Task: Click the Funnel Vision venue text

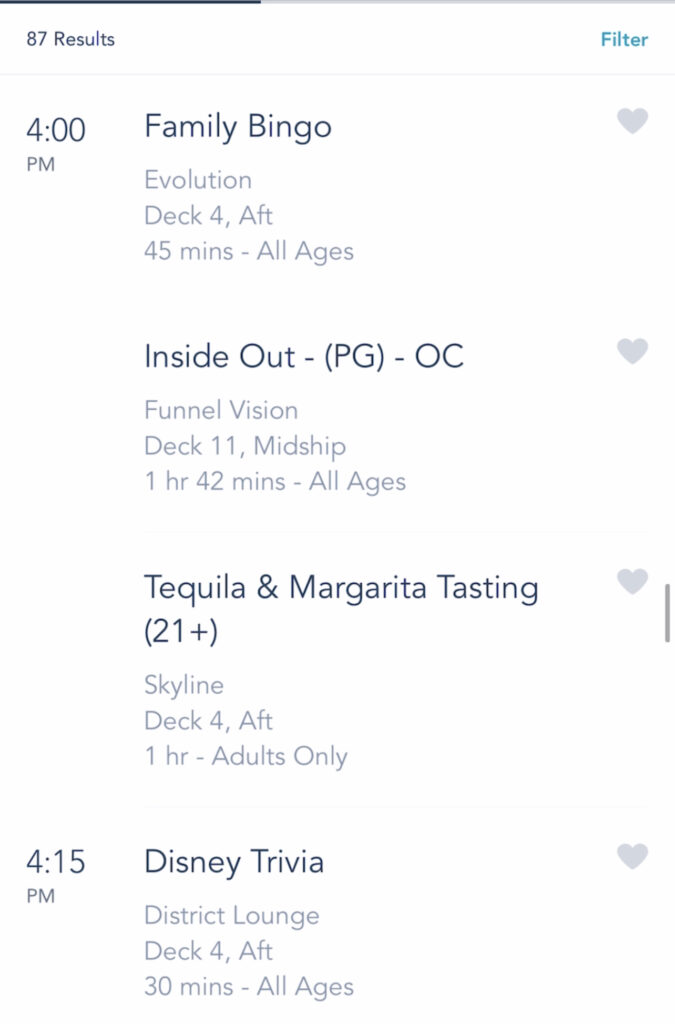Action: pyautogui.click(x=221, y=410)
